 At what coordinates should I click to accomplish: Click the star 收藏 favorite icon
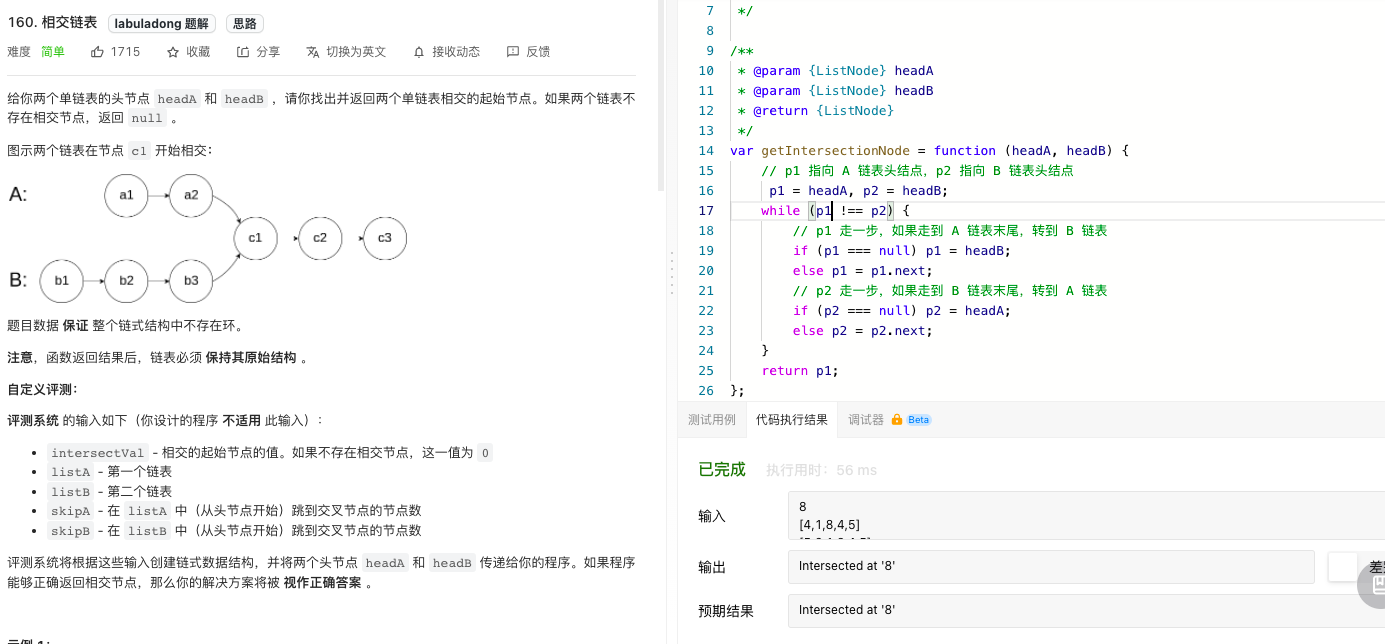point(173,52)
